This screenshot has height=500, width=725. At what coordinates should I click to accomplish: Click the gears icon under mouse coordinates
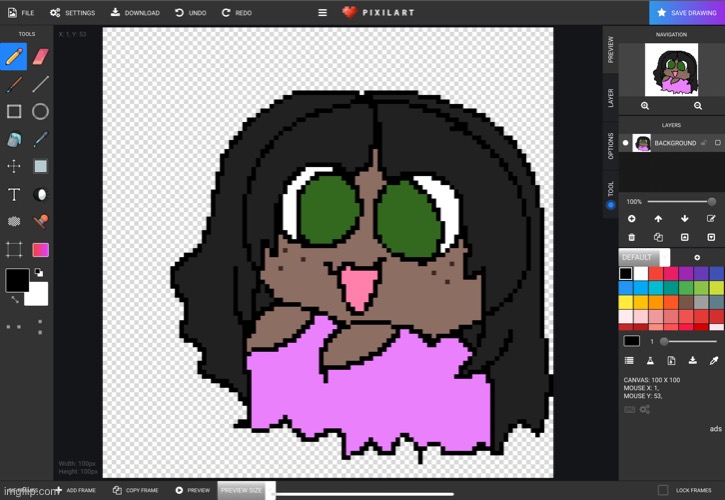coord(645,409)
